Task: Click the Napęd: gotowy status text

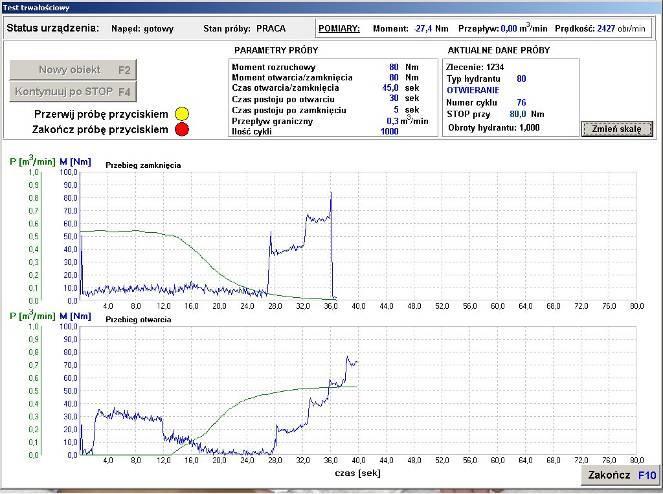Action: tap(142, 29)
